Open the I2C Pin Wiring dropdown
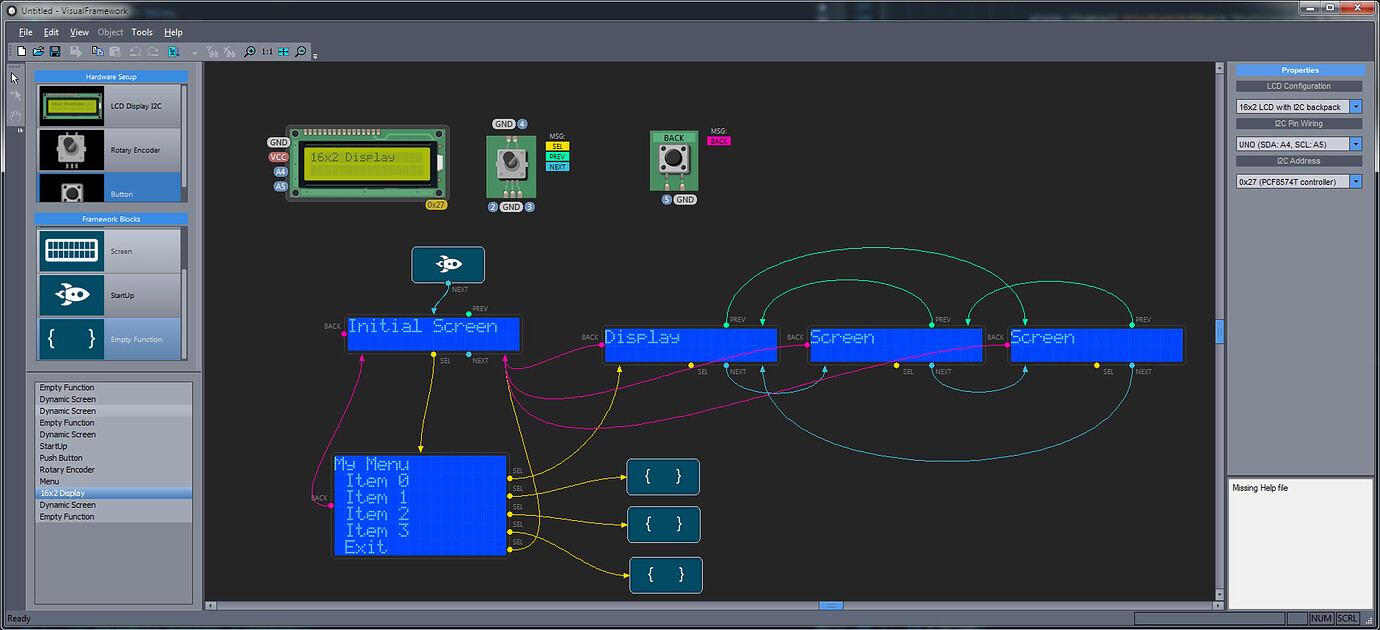 tap(1355, 143)
